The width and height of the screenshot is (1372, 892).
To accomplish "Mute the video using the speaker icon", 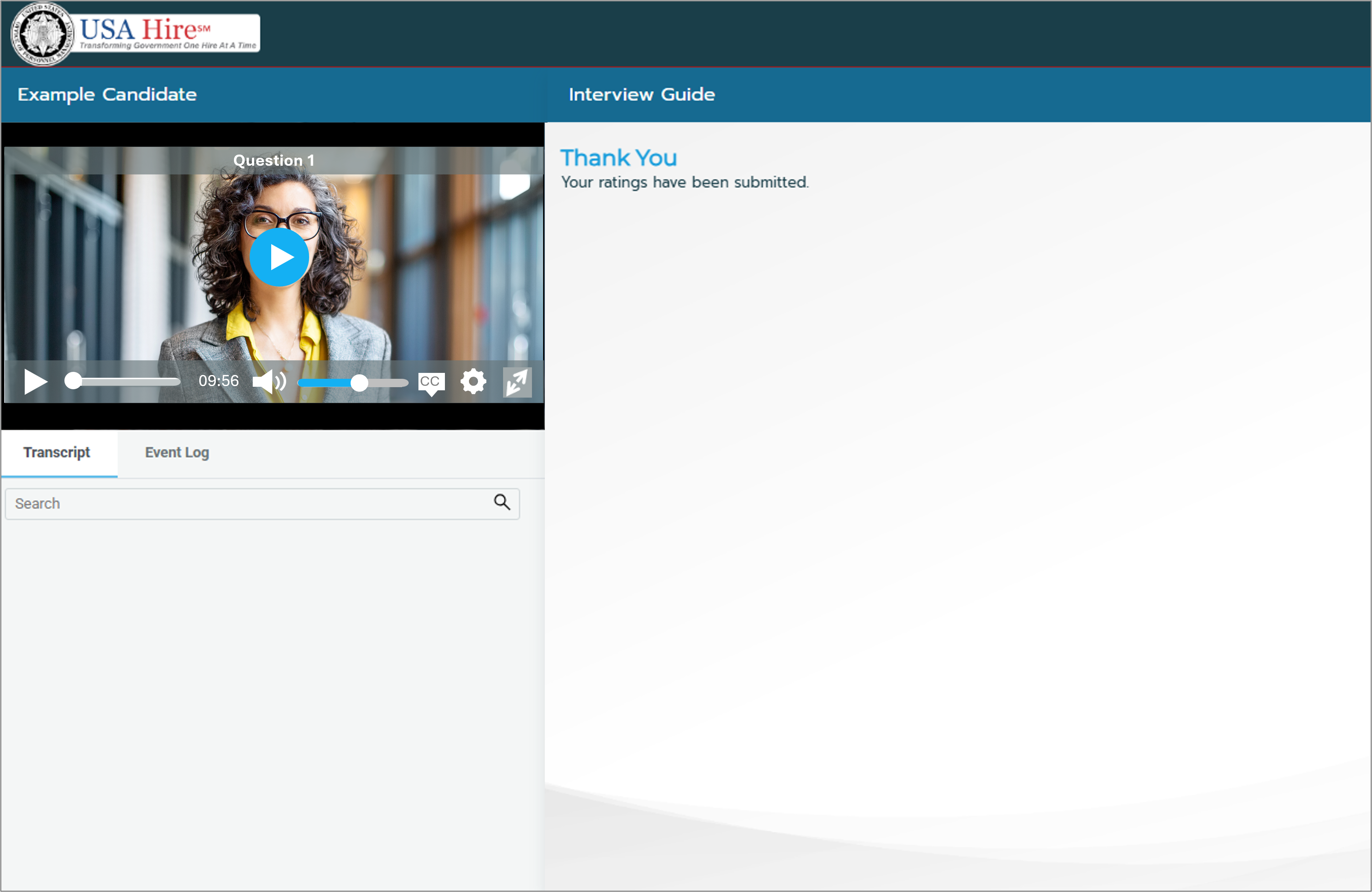I will pyautogui.click(x=269, y=382).
